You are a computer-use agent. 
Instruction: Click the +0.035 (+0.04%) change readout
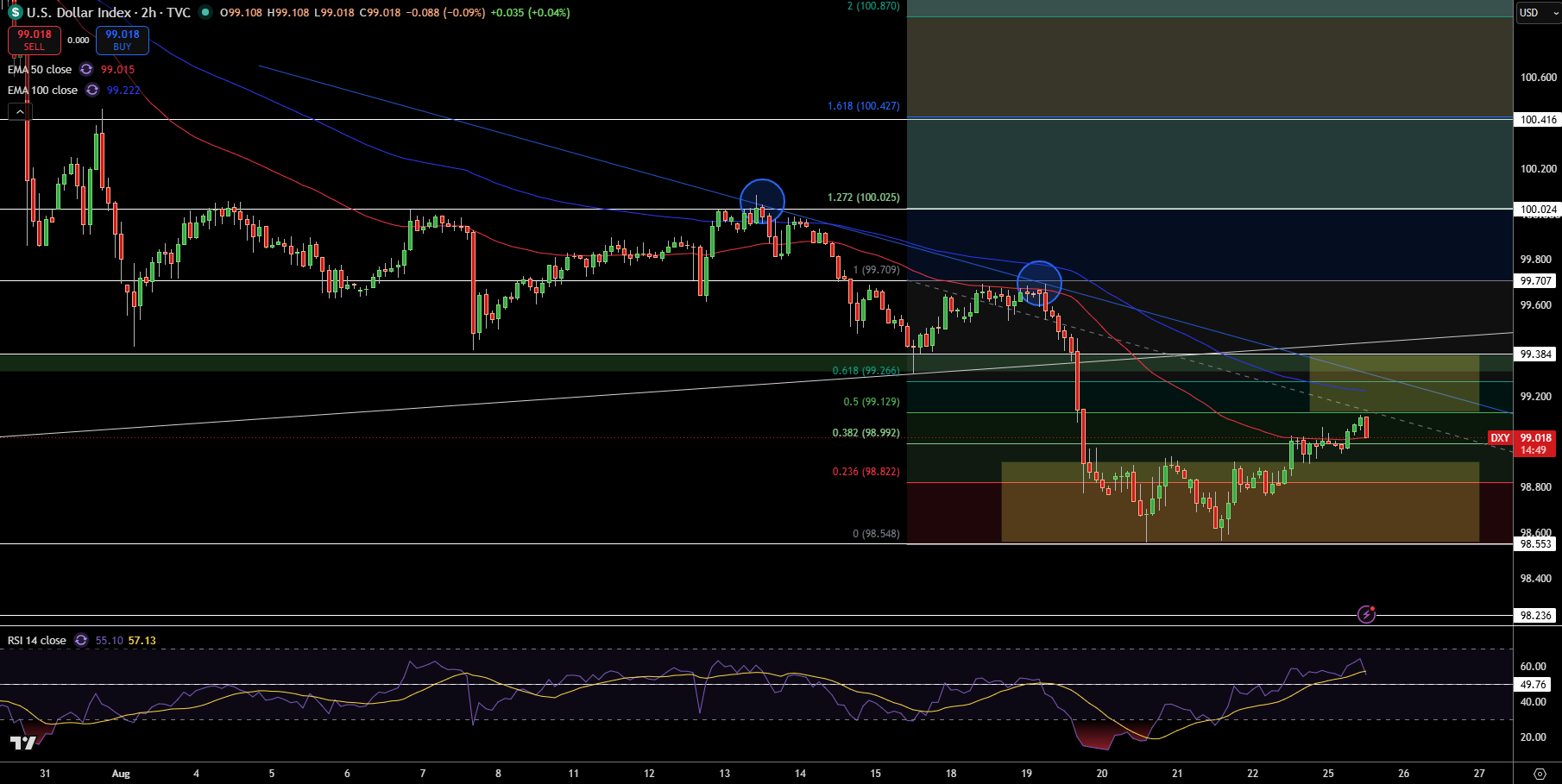tap(530, 12)
